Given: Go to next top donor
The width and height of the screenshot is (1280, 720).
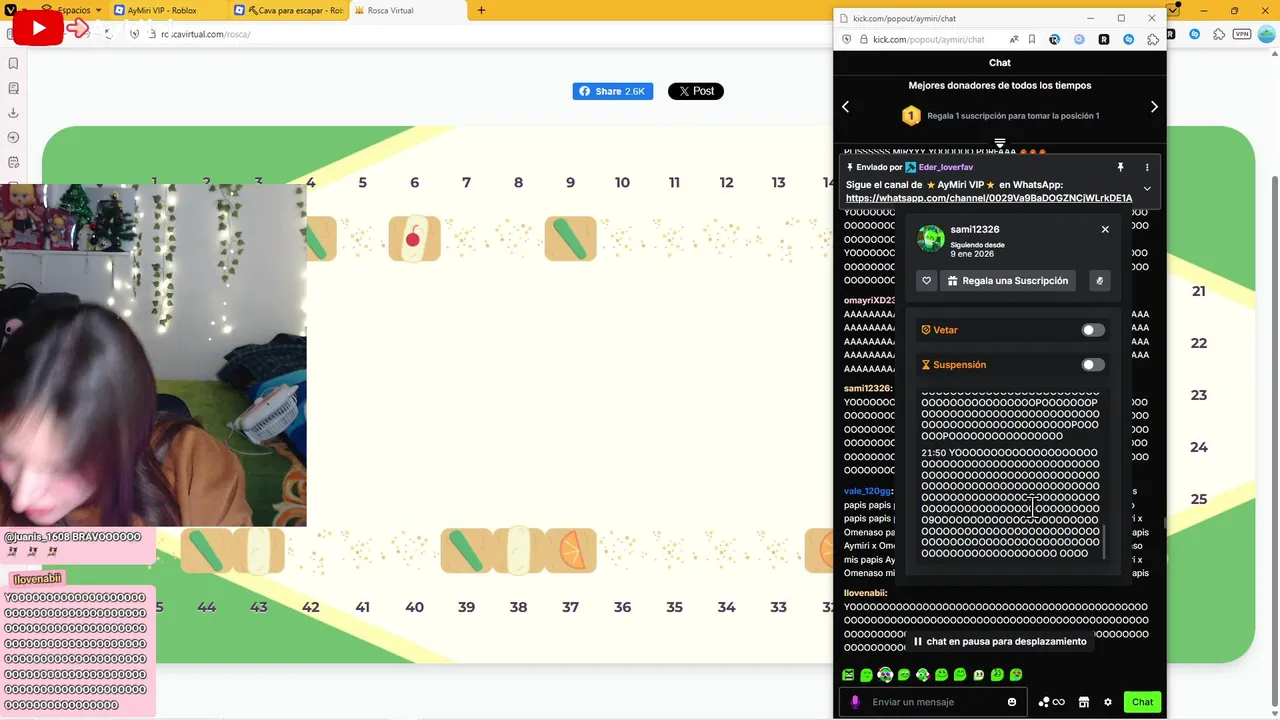Looking at the screenshot, I should coord(1154,107).
